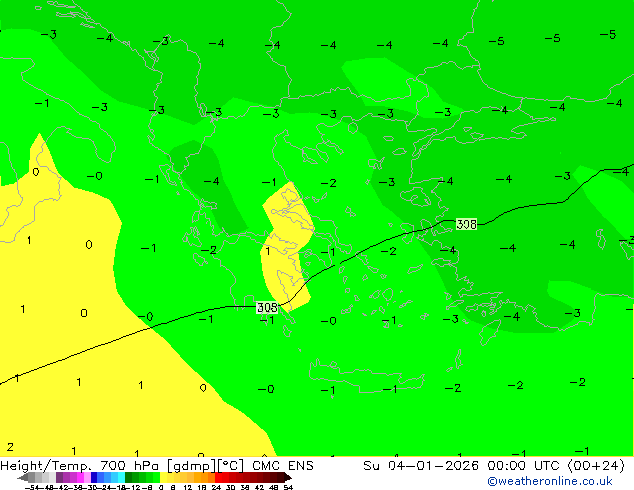Click the magenta swatch in the color legend

80,477
